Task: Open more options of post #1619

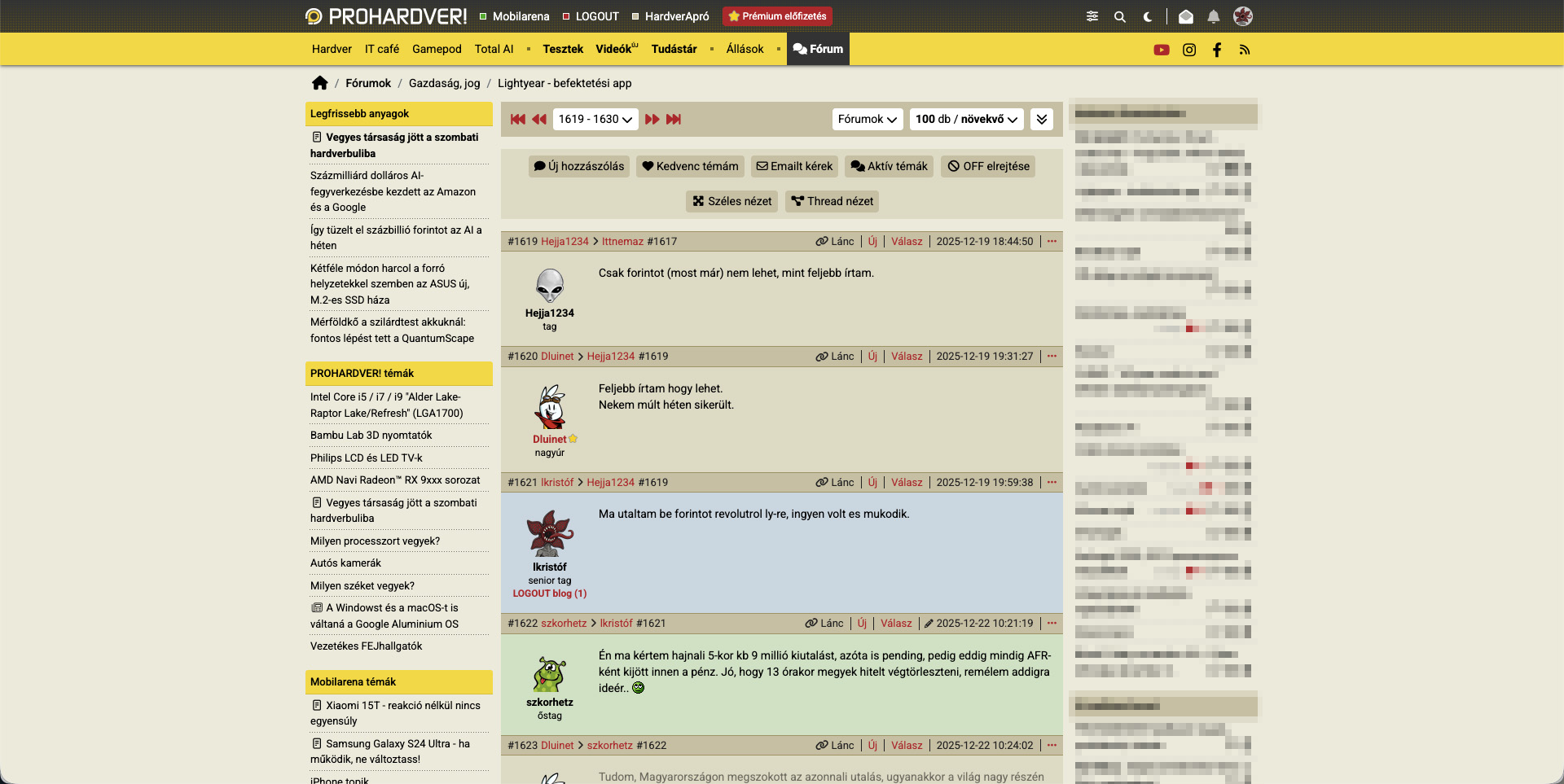Action: click(x=1052, y=241)
